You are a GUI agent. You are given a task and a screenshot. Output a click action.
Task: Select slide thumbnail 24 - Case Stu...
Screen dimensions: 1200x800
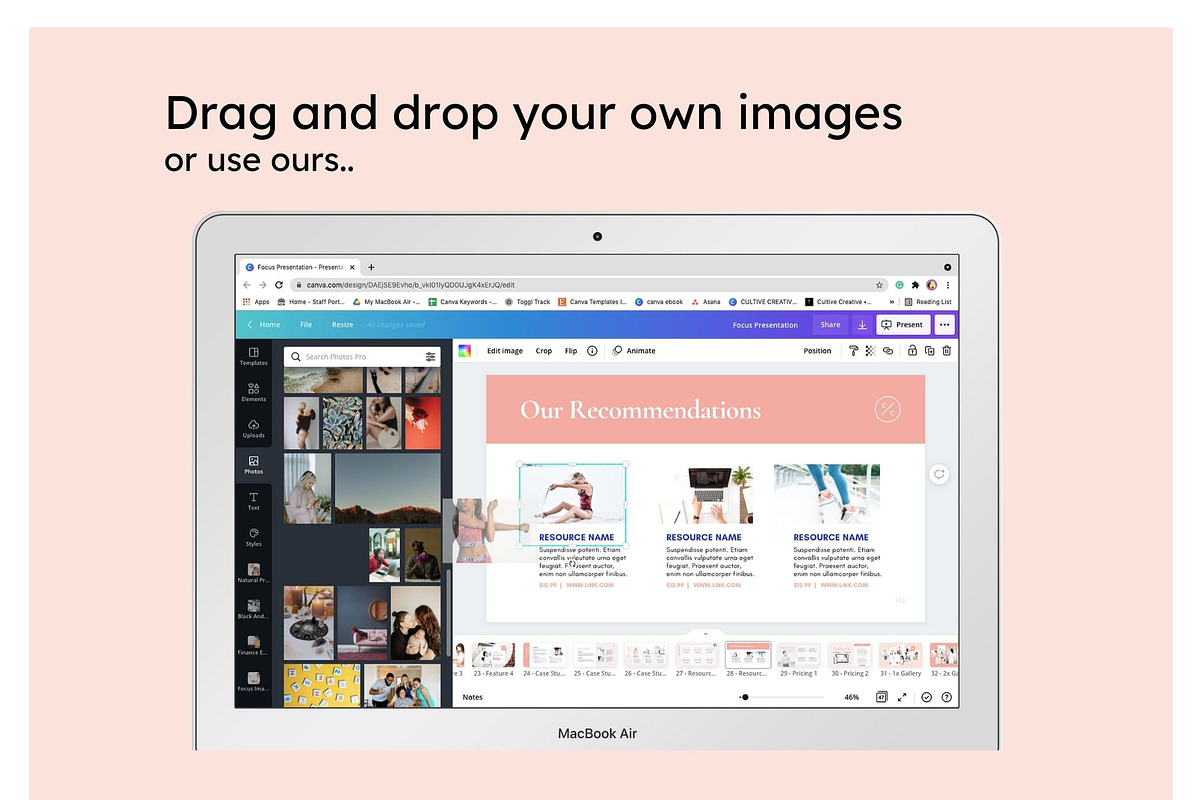click(544, 655)
